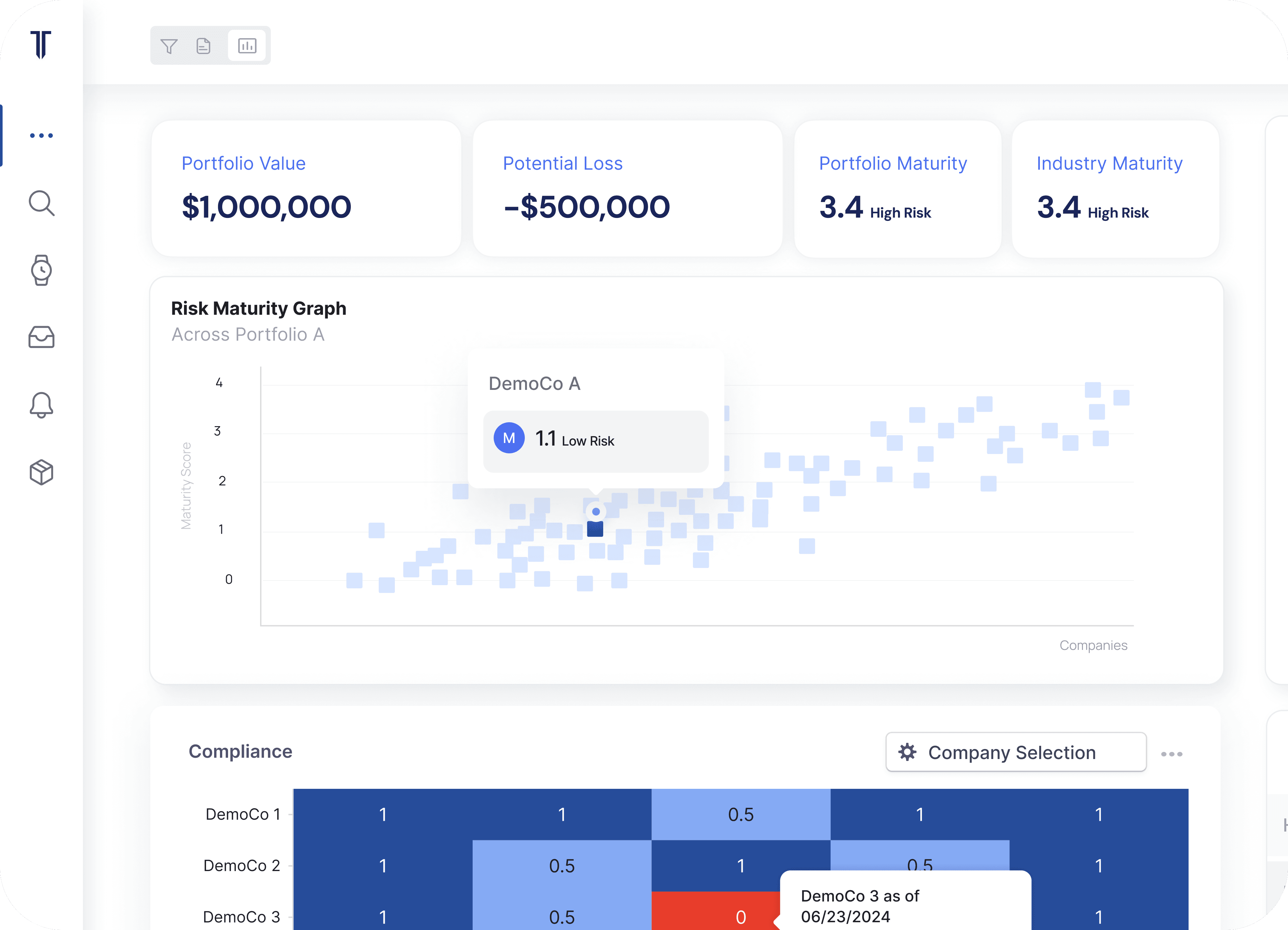Open search from the sidebar
The width and height of the screenshot is (1288, 930).
[x=41, y=203]
